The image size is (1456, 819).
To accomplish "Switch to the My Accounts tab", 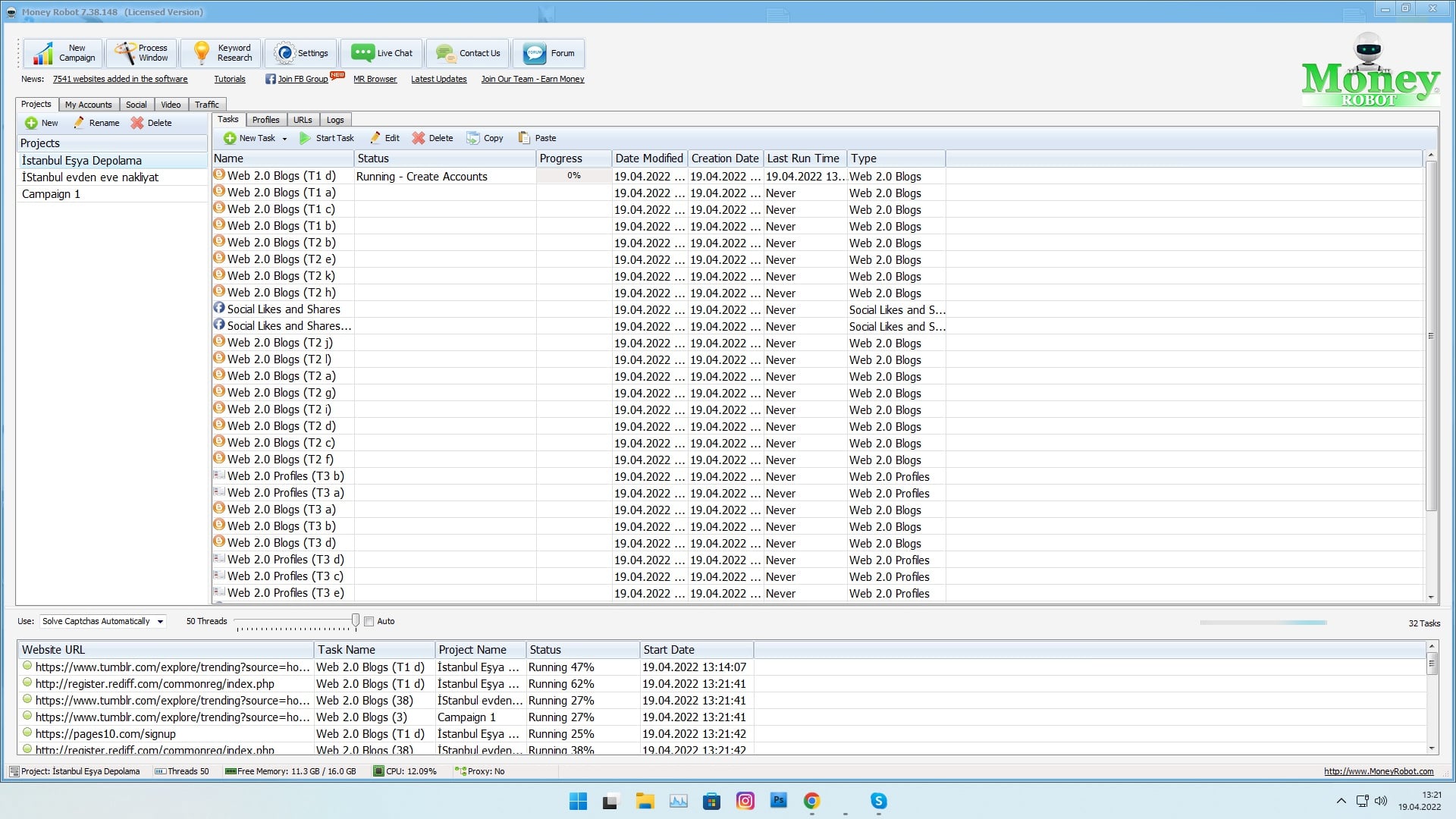I will (88, 105).
